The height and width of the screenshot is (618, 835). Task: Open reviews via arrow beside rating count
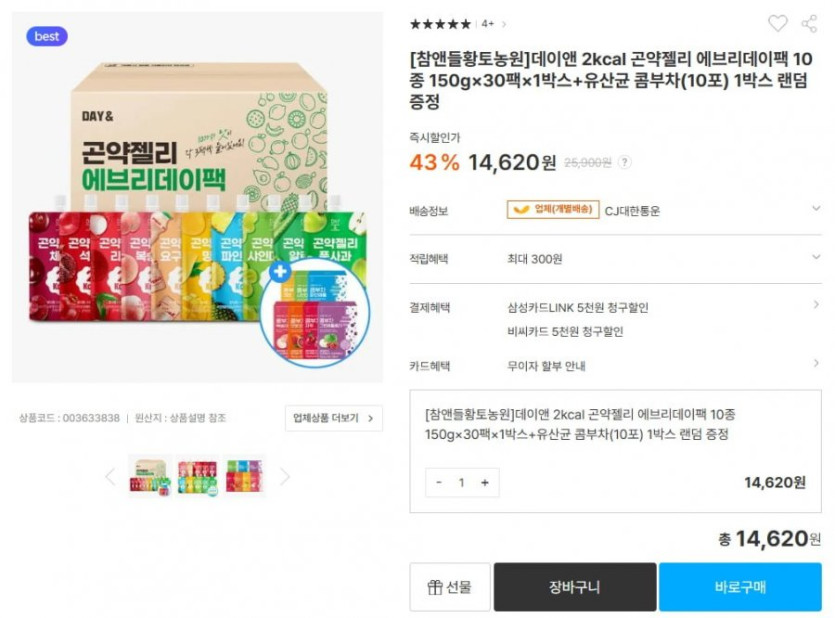tap(504, 24)
